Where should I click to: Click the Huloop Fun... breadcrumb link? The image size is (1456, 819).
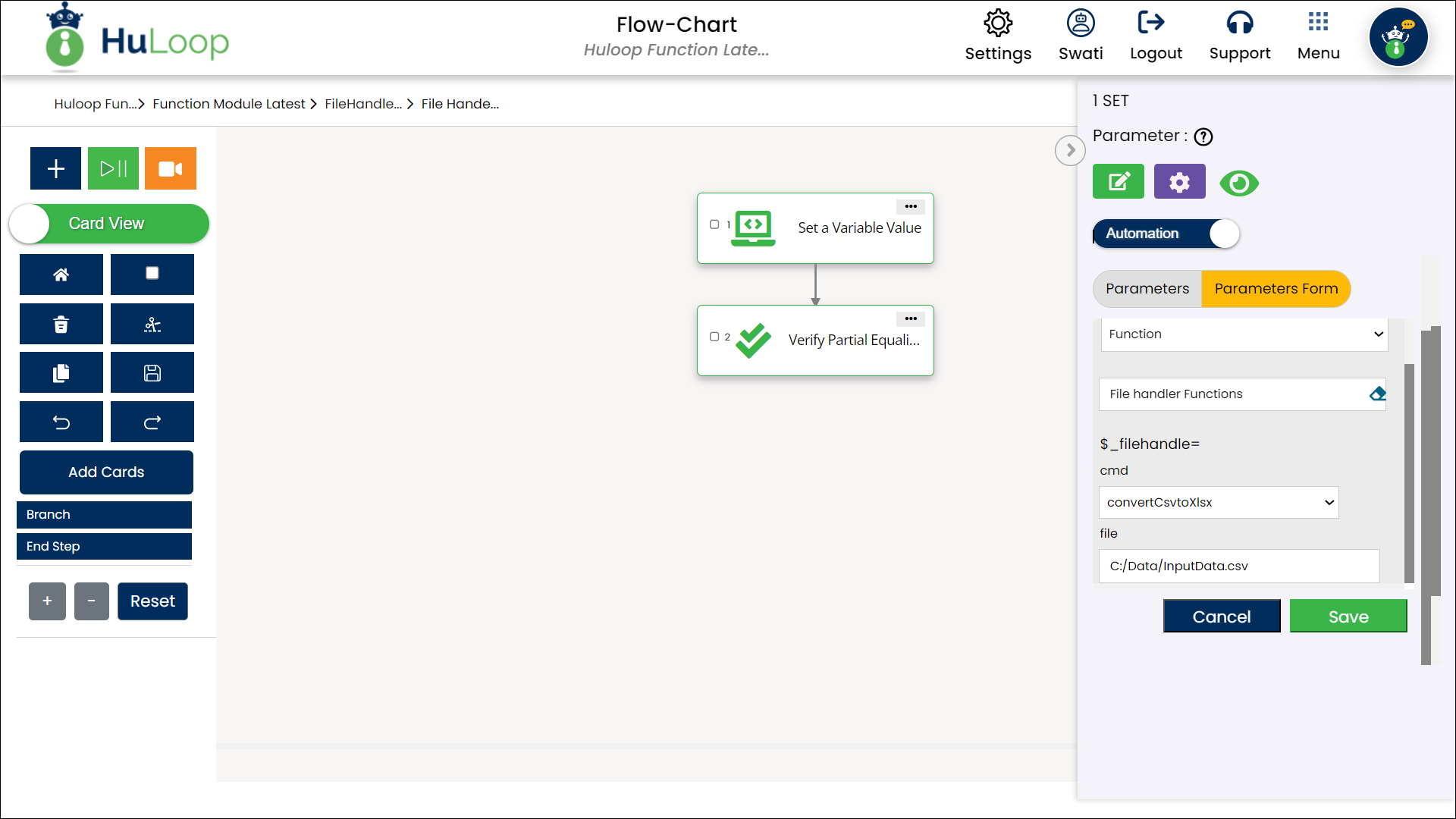(95, 104)
